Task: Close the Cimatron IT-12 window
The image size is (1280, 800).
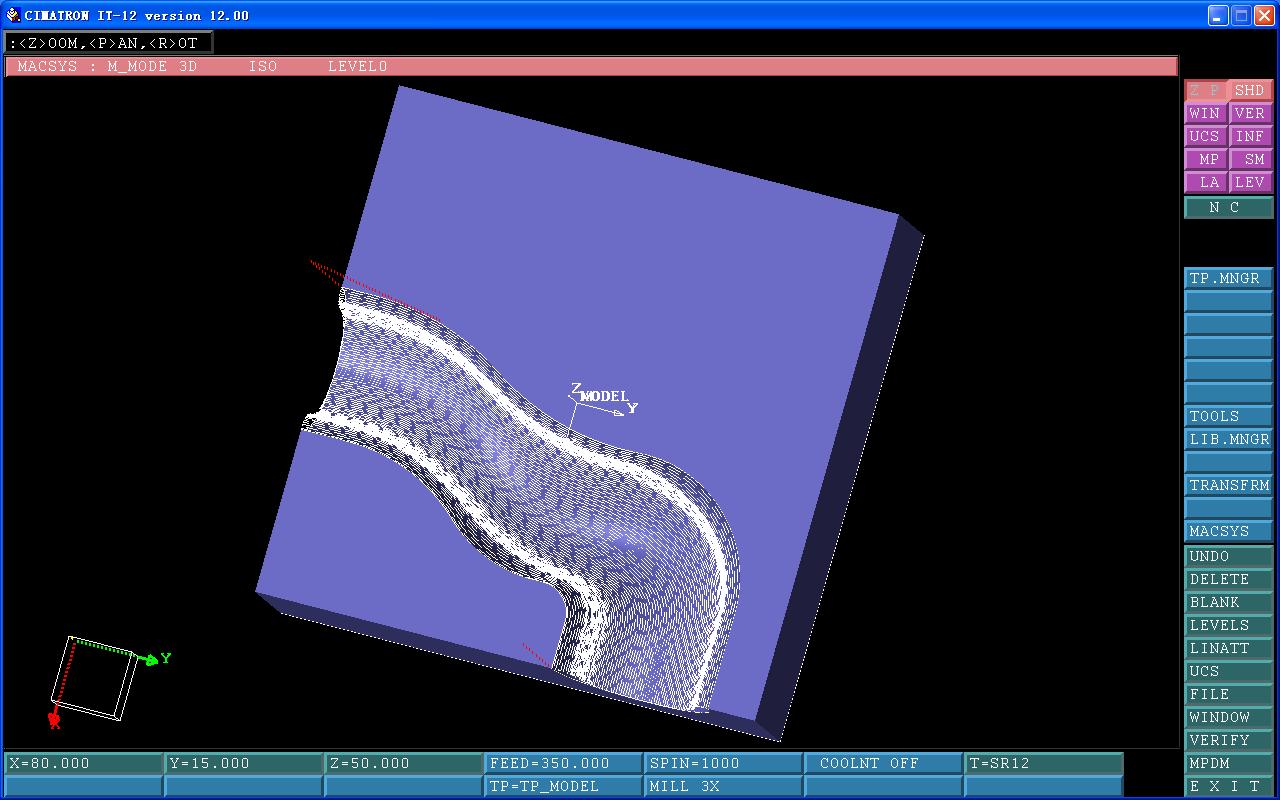Action: [x=1264, y=15]
